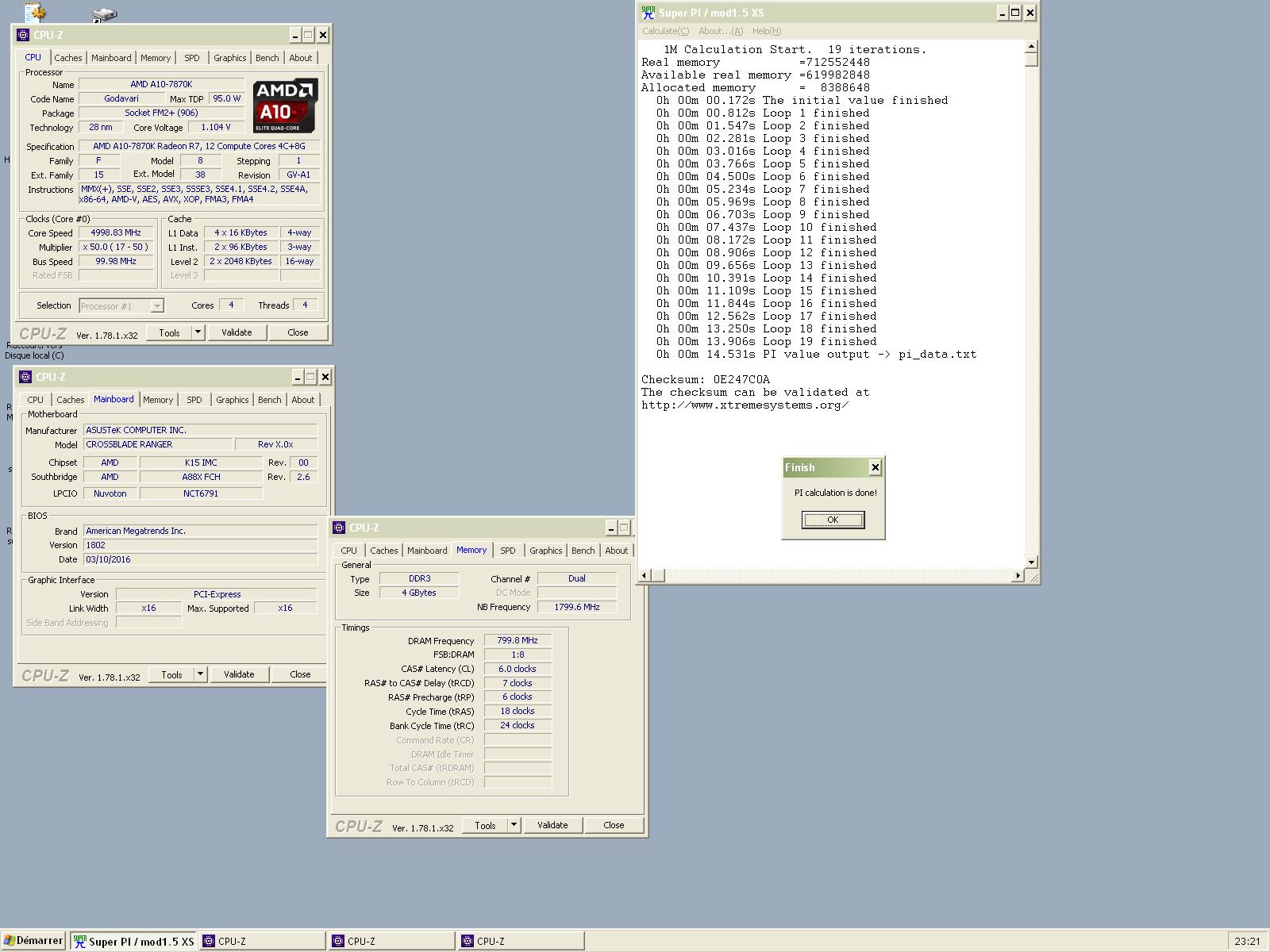Switch to Caches tab in the top CPU-Z window
Screen dimensions: 1270x952
tap(68, 58)
